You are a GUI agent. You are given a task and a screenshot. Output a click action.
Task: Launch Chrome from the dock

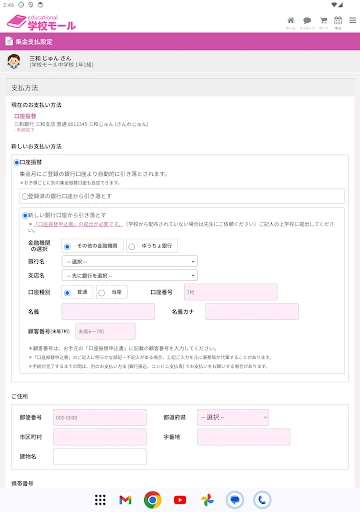[153, 500]
